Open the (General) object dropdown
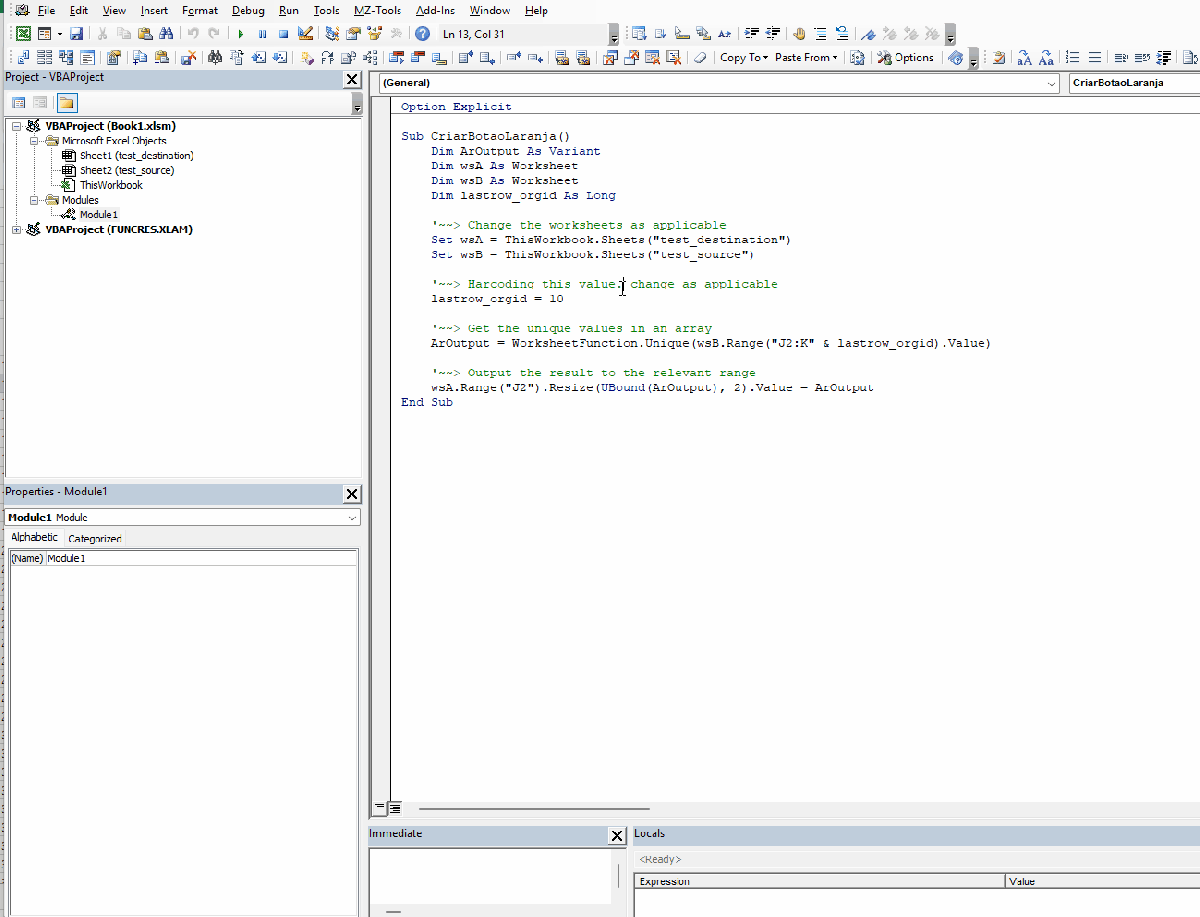The width and height of the screenshot is (1200, 917). (x=1051, y=83)
